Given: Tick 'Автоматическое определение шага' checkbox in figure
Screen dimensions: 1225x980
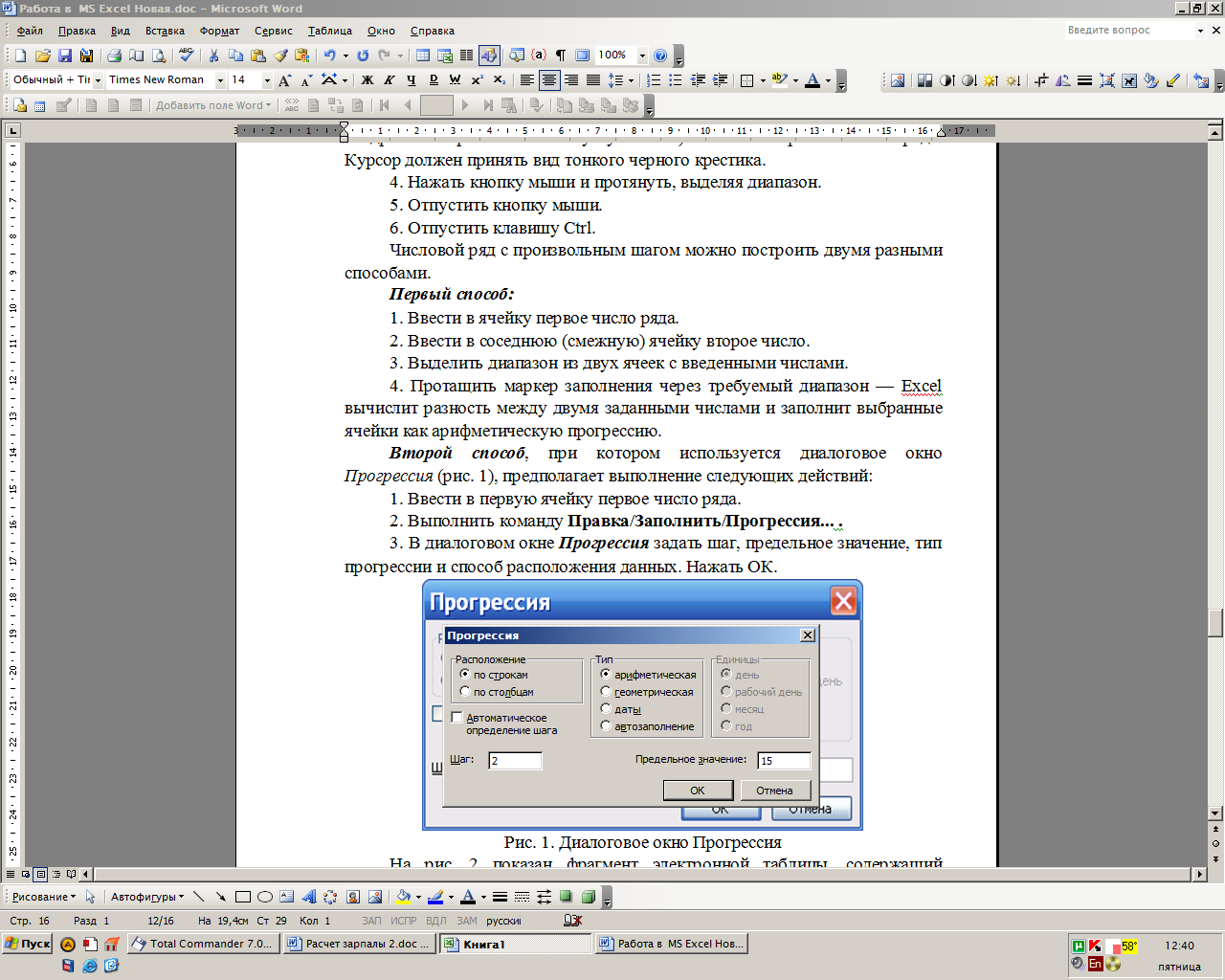Looking at the screenshot, I should tap(457, 717).
